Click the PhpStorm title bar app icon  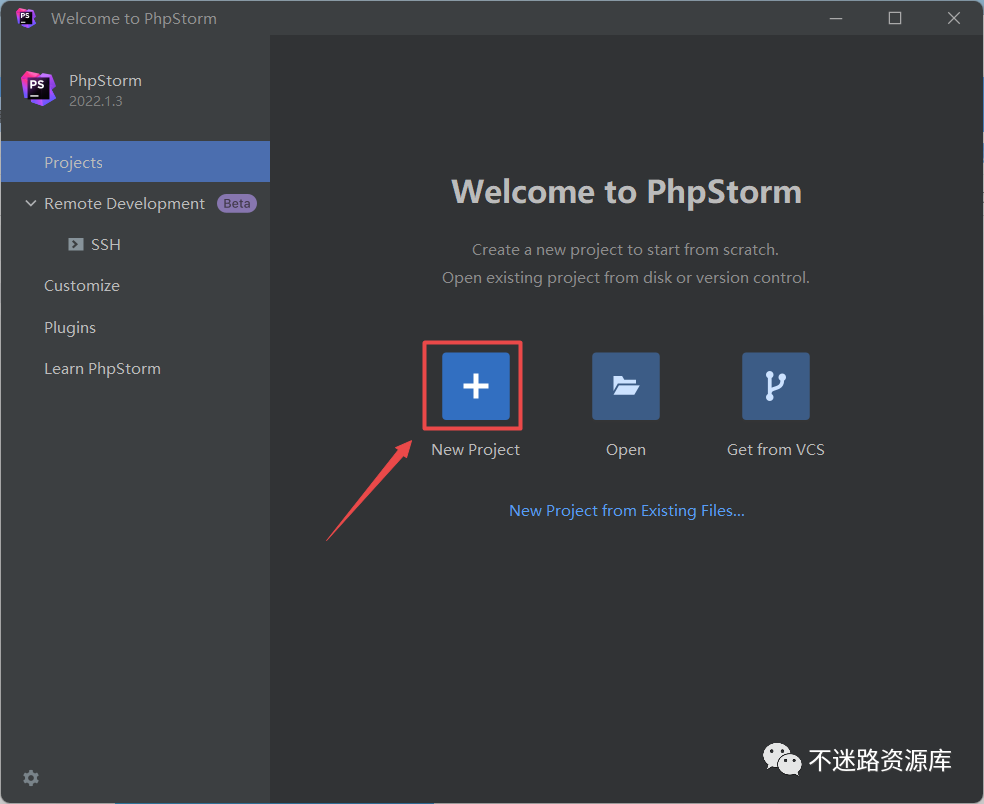click(x=26, y=18)
